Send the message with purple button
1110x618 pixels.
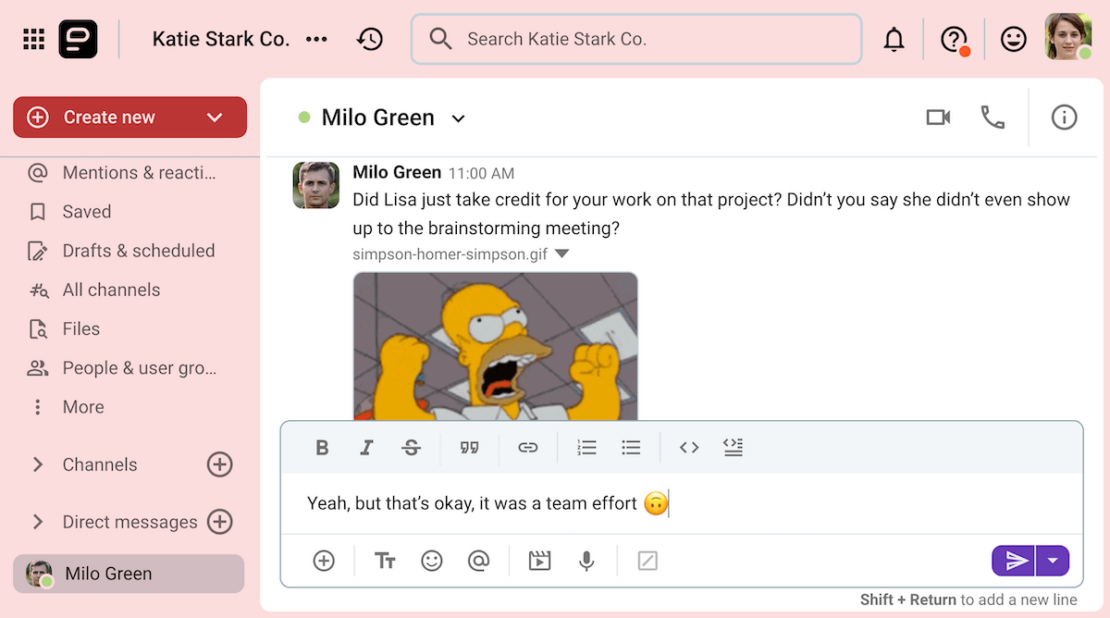tap(1014, 561)
